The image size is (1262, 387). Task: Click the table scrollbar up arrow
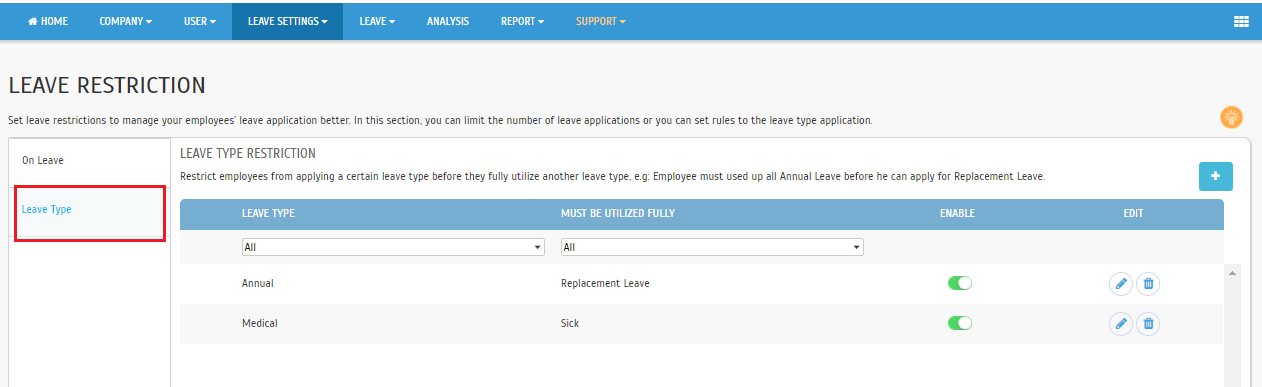click(x=1232, y=273)
